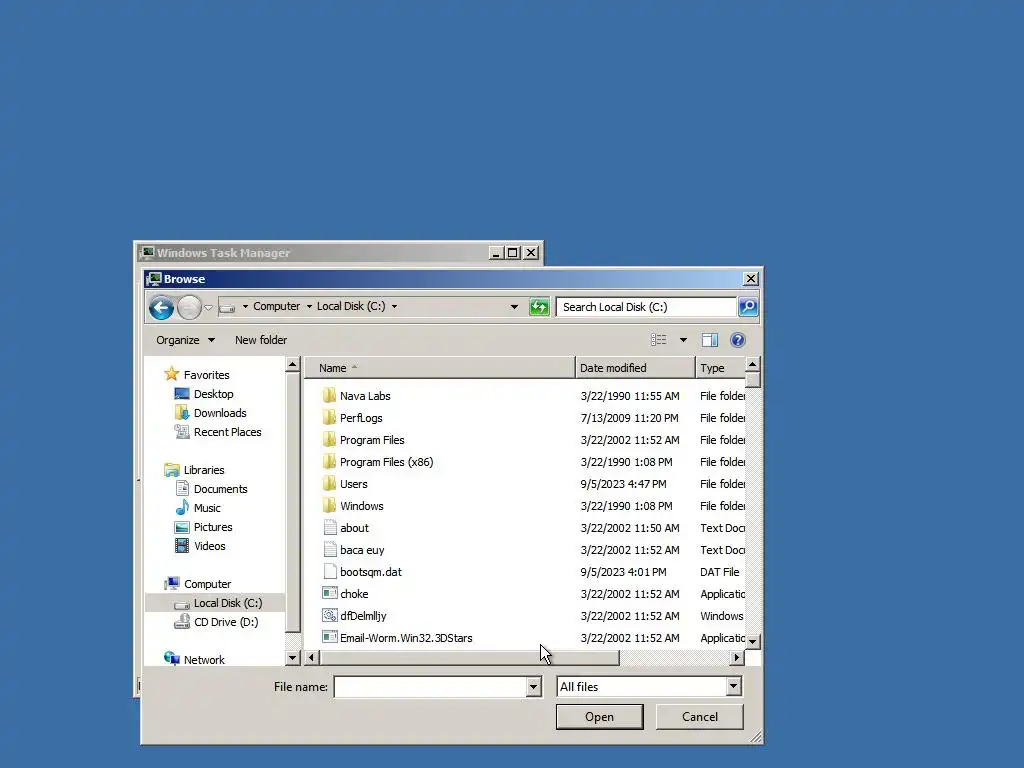This screenshot has width=1024, height=768.
Task: Select the Users folder icon
Action: pyautogui.click(x=329, y=484)
